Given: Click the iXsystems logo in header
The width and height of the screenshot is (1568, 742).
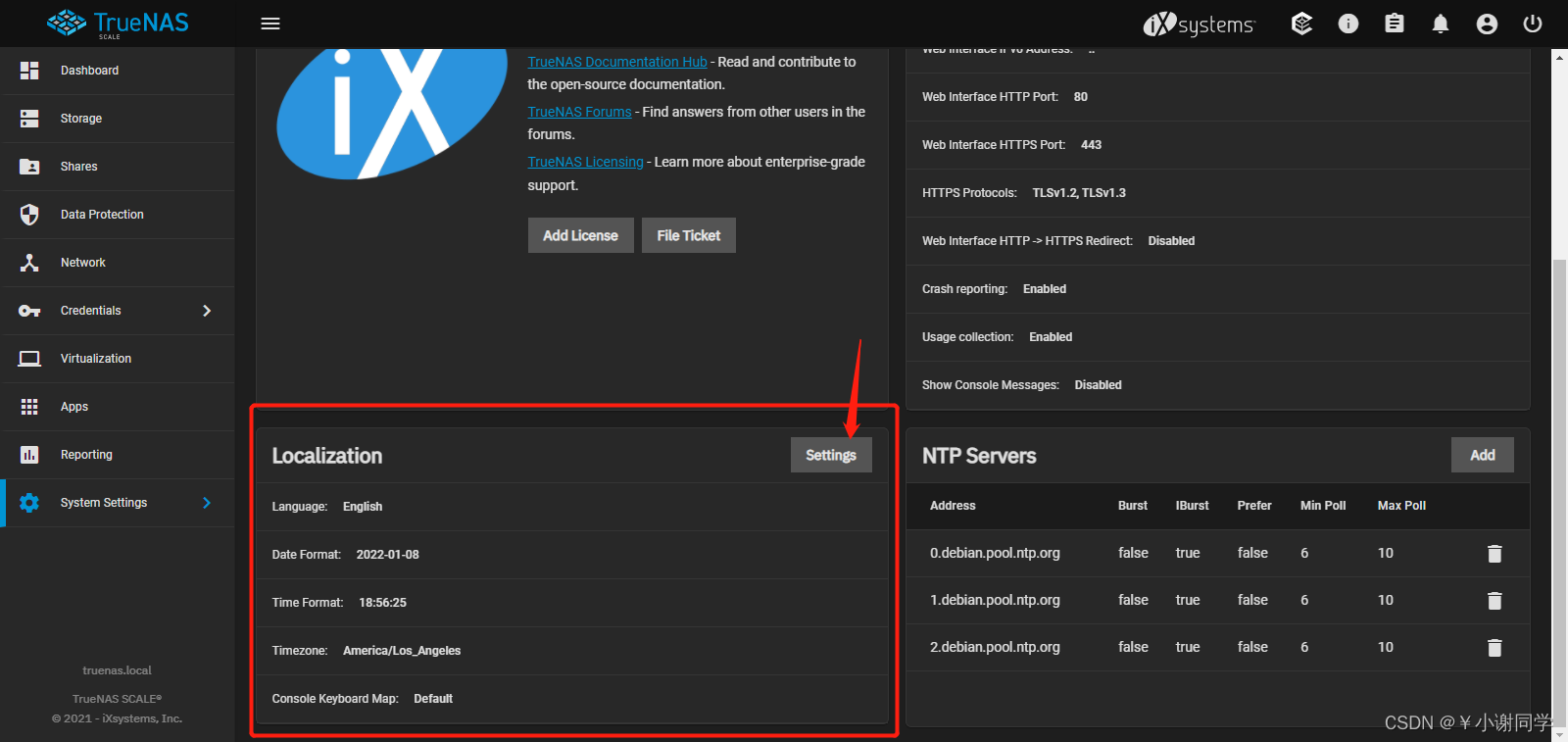Looking at the screenshot, I should pos(1199,24).
